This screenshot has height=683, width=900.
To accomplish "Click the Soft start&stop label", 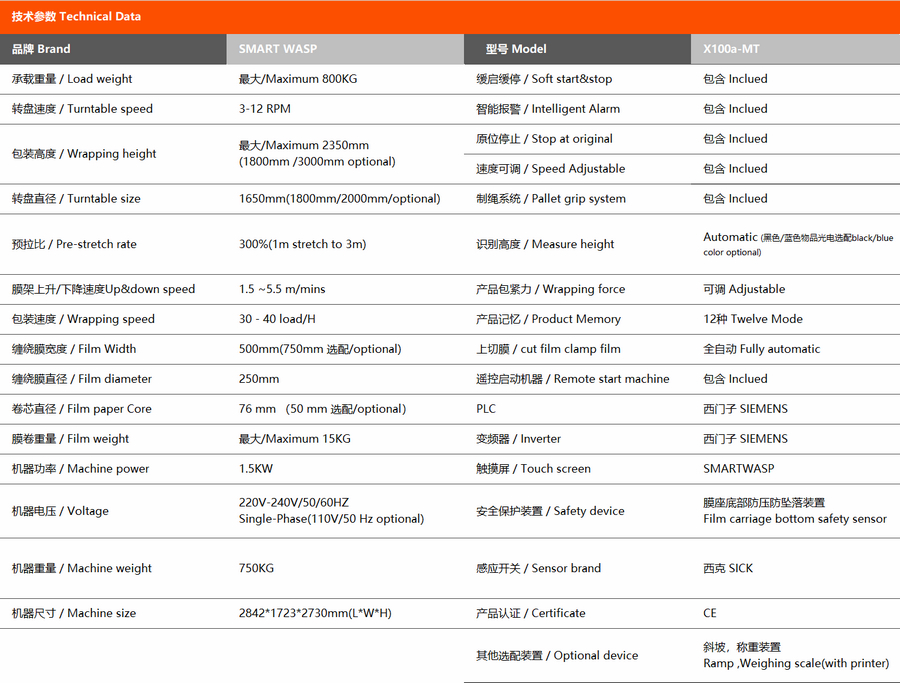I will click(x=544, y=79).
